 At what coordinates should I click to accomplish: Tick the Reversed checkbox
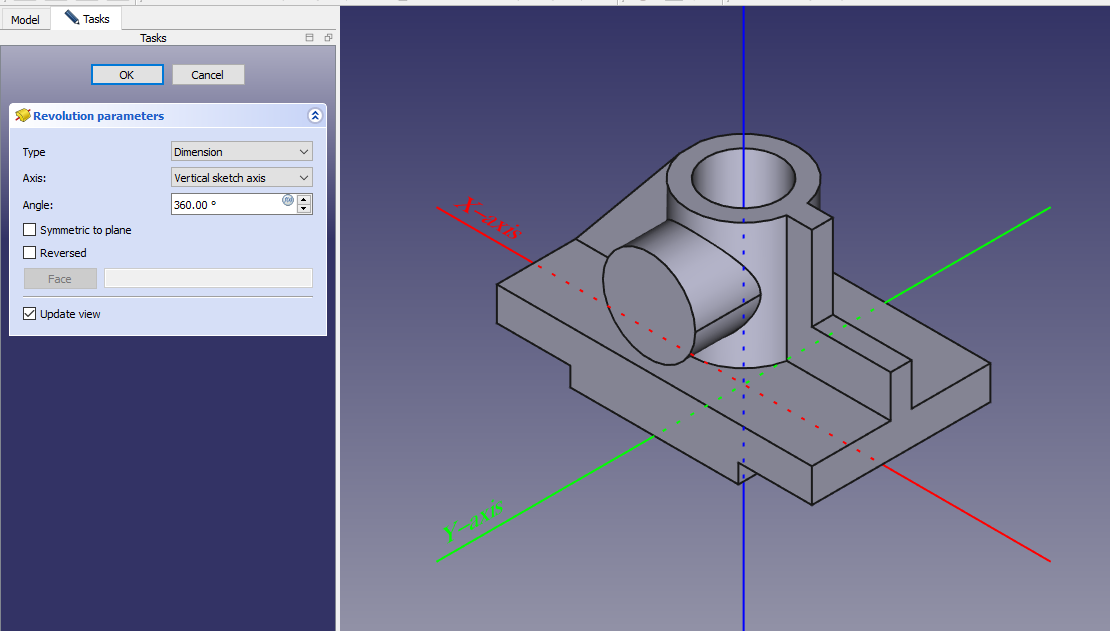tap(30, 253)
